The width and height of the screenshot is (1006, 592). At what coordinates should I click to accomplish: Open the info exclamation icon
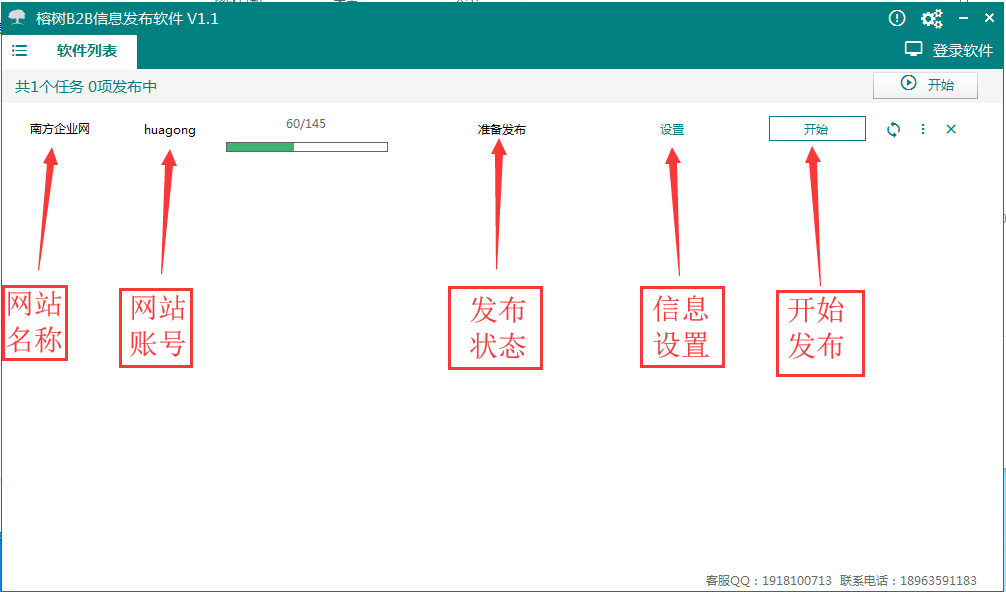896,19
